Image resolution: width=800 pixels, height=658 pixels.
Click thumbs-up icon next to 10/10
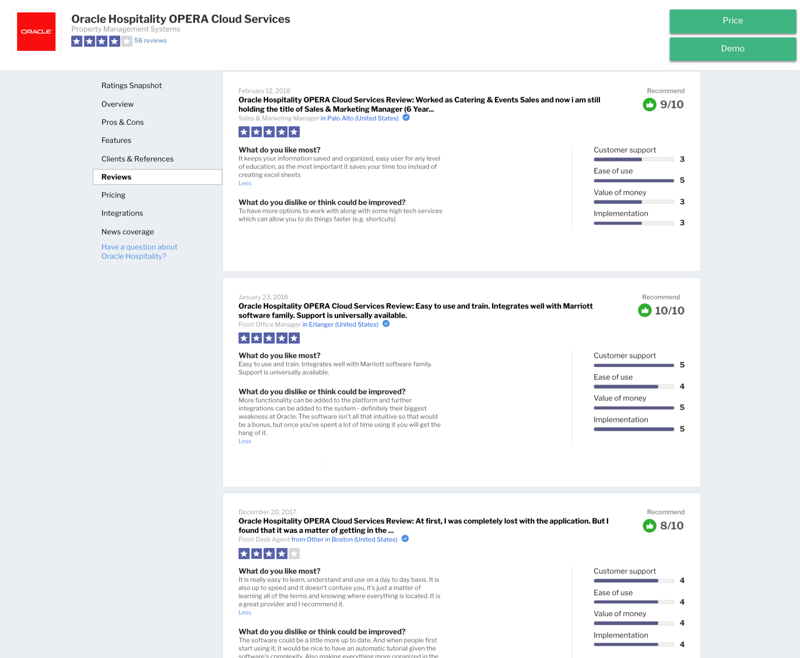(645, 310)
